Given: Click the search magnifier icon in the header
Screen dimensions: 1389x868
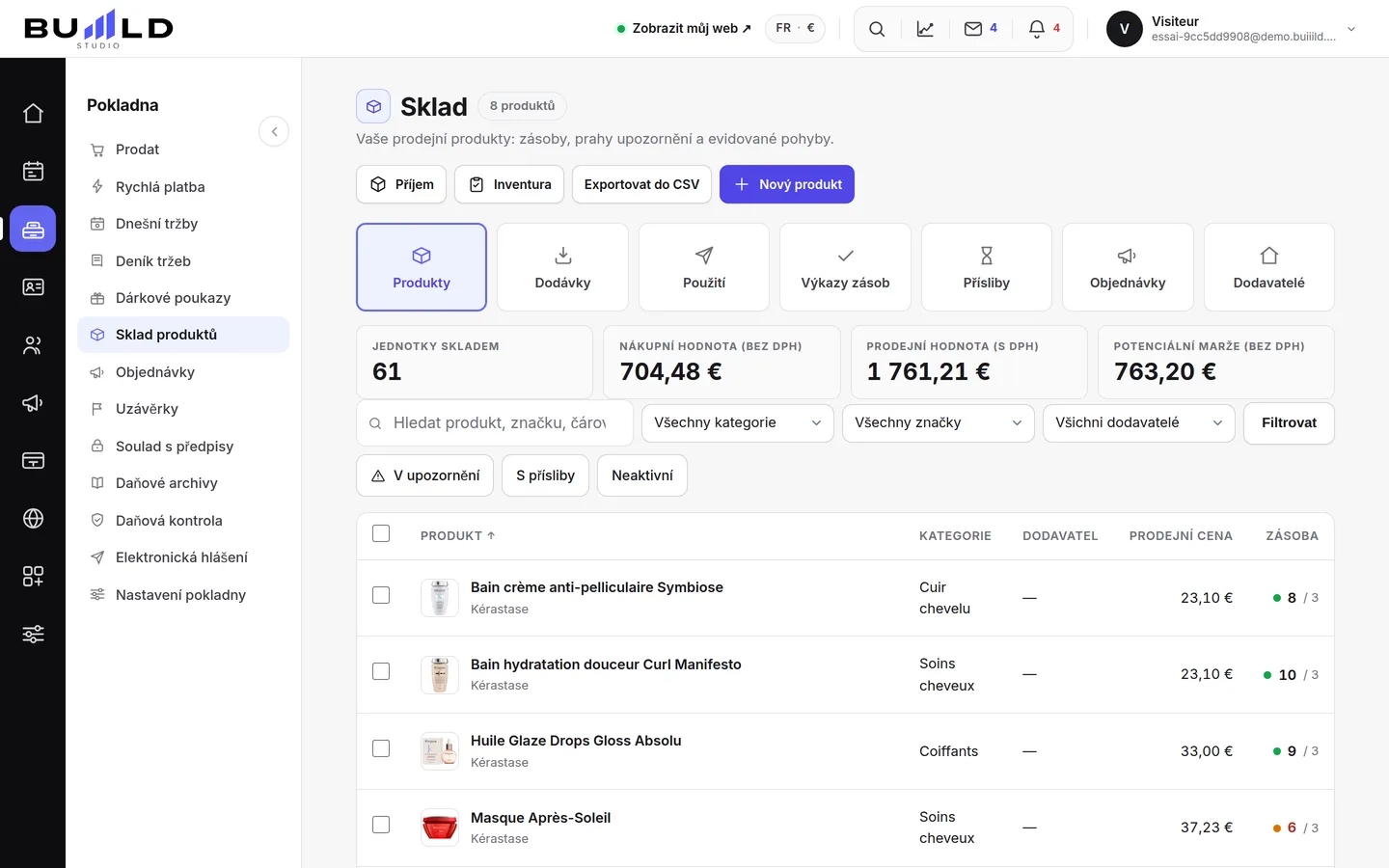Looking at the screenshot, I should pyautogui.click(x=877, y=29).
